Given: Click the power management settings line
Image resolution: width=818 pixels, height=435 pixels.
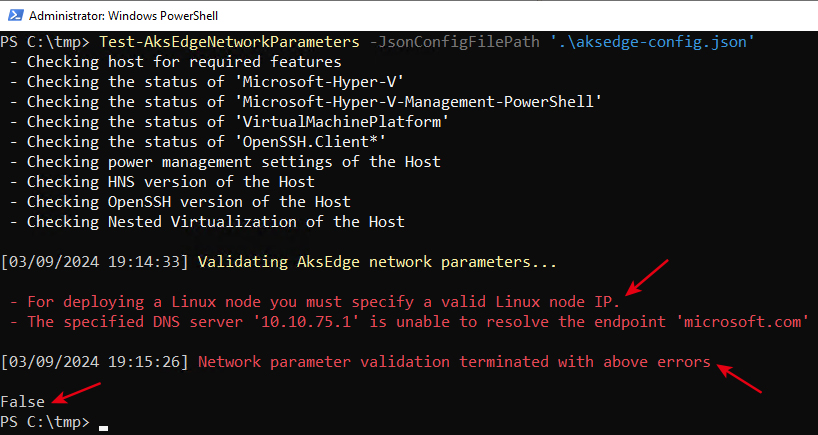Looking at the screenshot, I should pos(225,162).
